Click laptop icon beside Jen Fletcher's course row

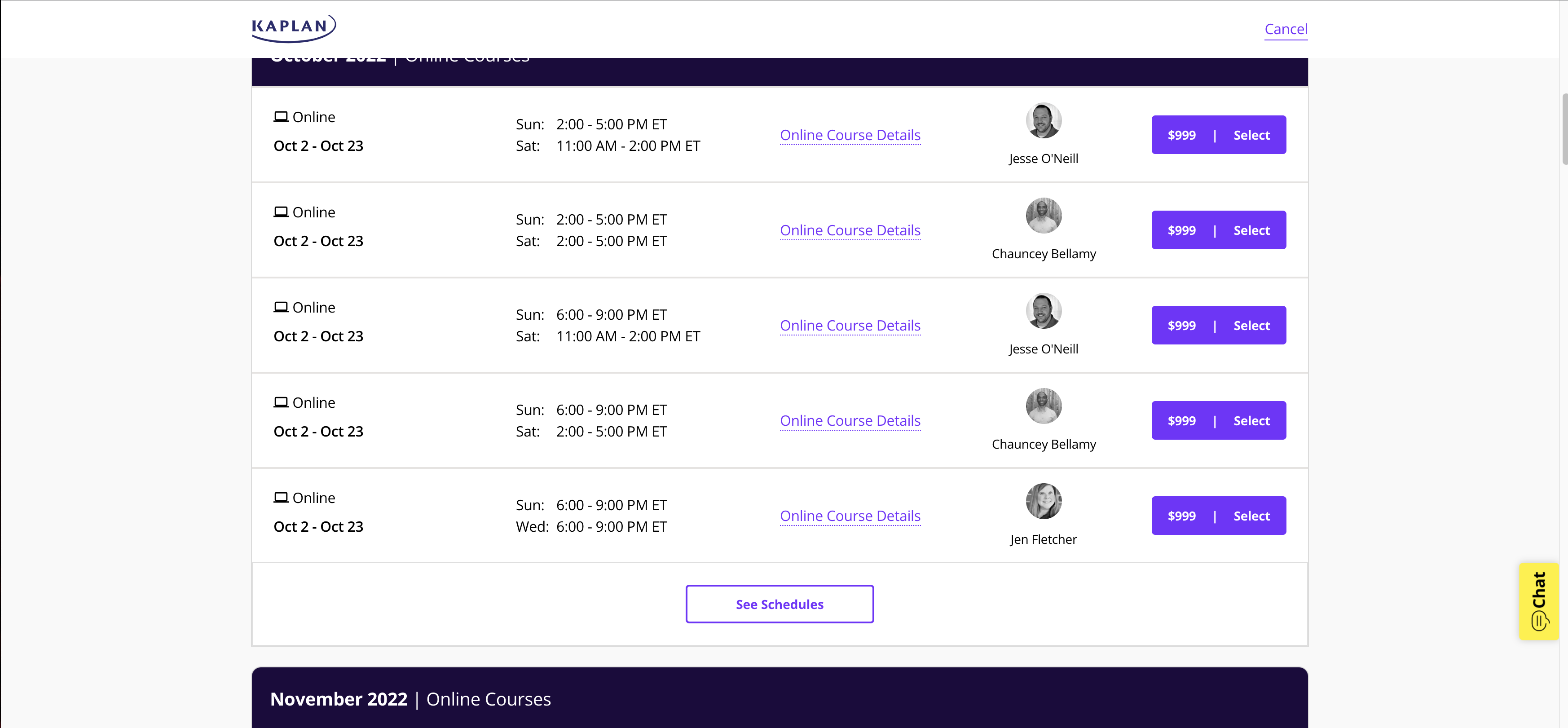281,497
